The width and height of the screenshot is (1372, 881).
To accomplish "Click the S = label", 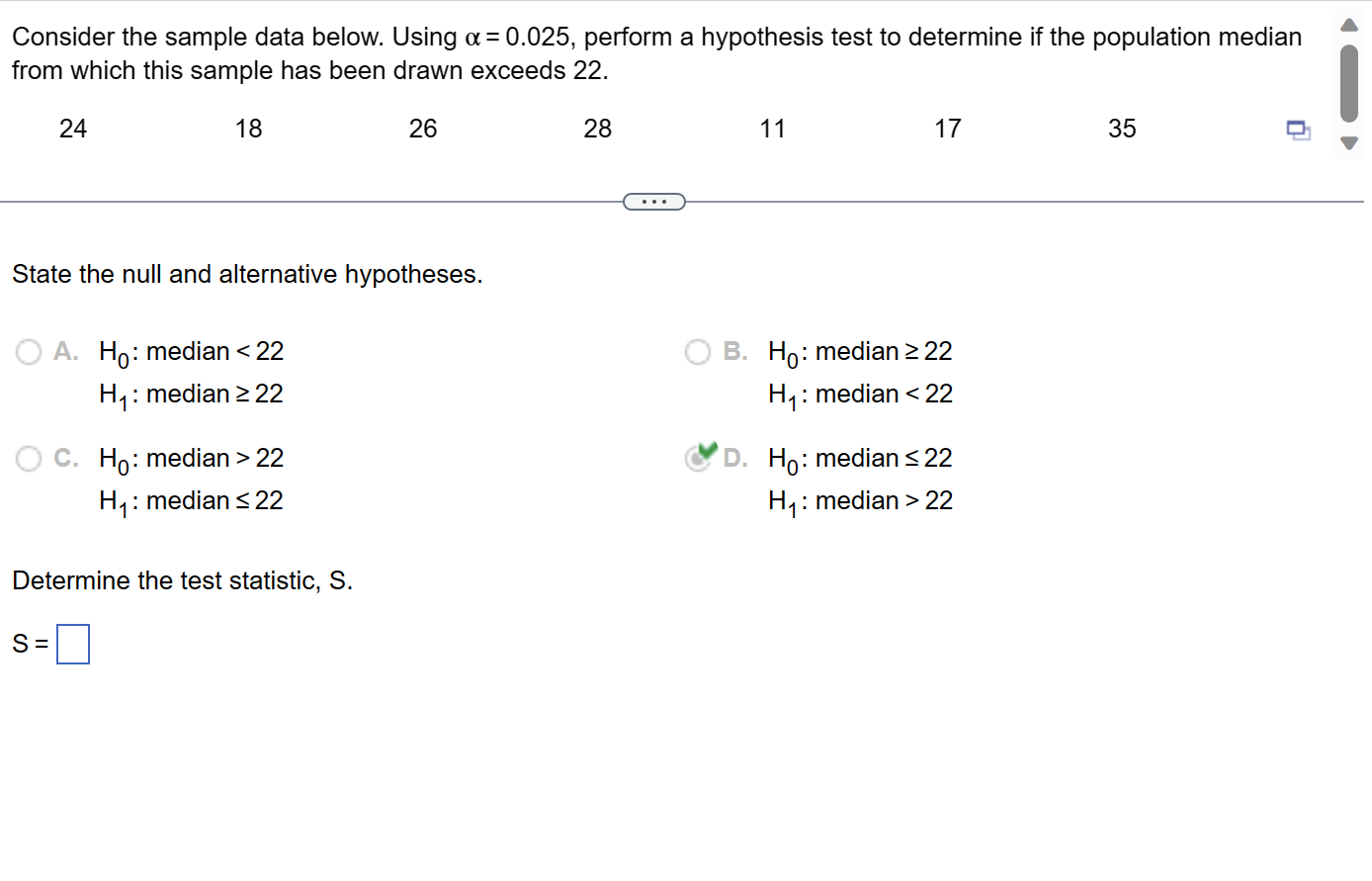I will click(x=27, y=644).
